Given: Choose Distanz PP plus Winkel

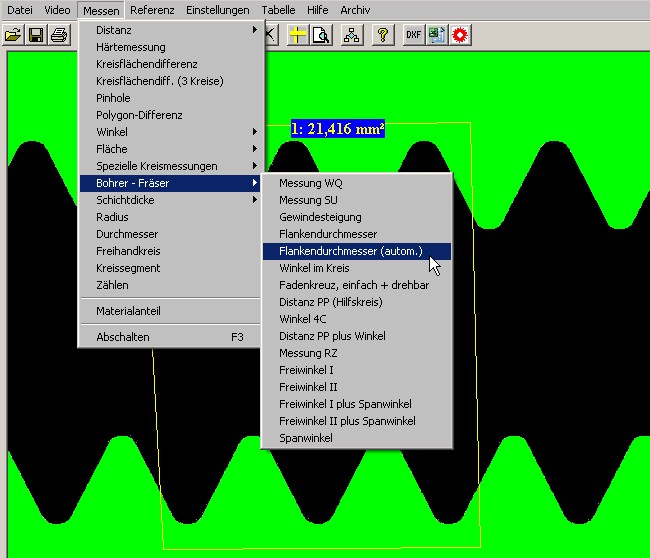Looking at the screenshot, I should coord(357,336).
